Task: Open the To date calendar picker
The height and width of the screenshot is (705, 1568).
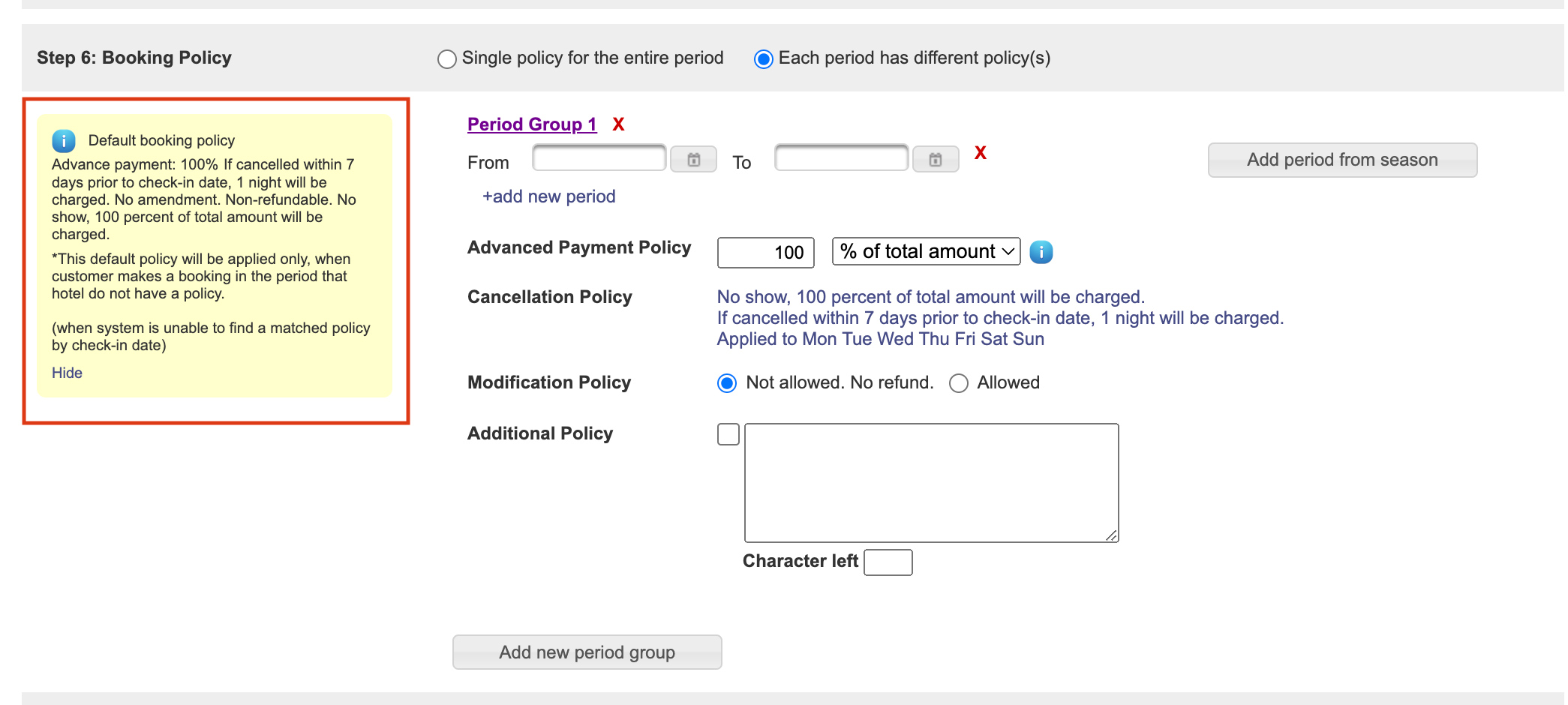Action: tap(935, 160)
